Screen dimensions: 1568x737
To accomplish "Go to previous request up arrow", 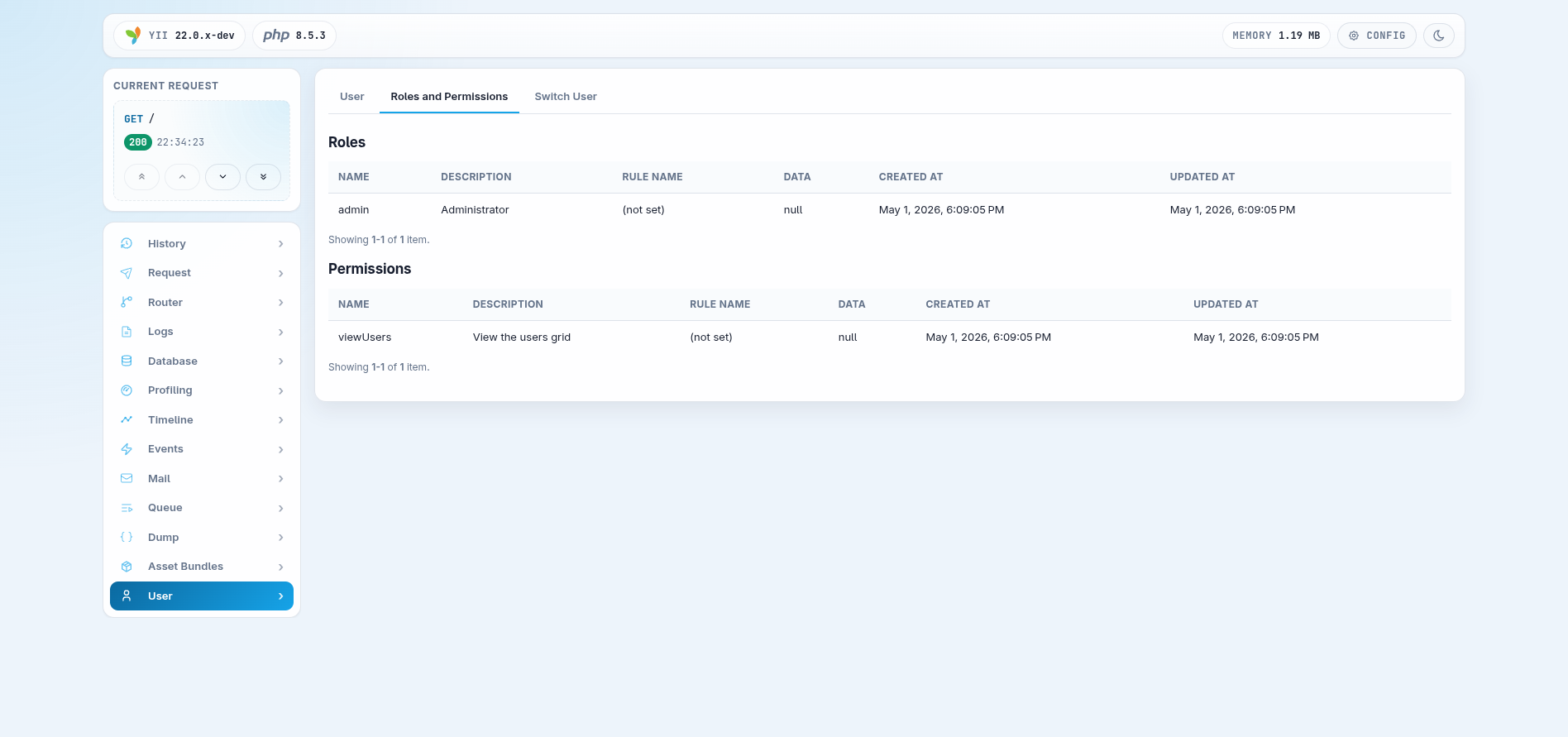I will pyautogui.click(x=182, y=177).
